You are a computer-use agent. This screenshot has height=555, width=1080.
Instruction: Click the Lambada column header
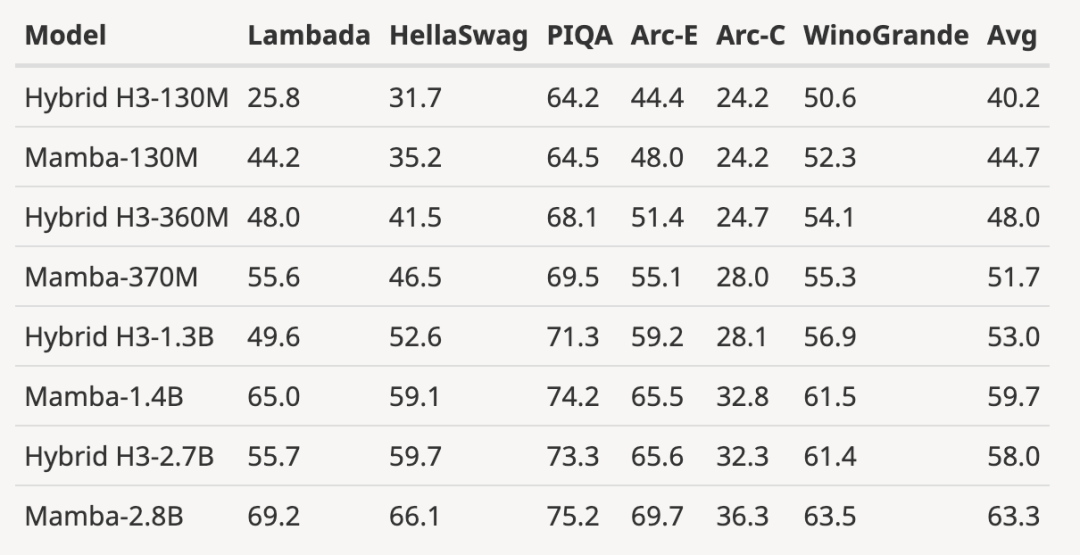pos(308,37)
